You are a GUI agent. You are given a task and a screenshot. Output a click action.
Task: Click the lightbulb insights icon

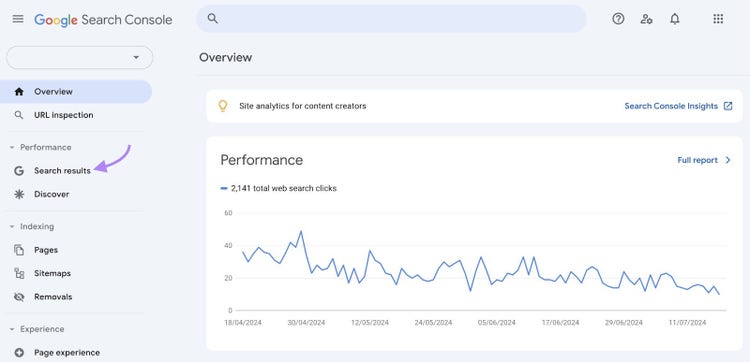[222, 106]
